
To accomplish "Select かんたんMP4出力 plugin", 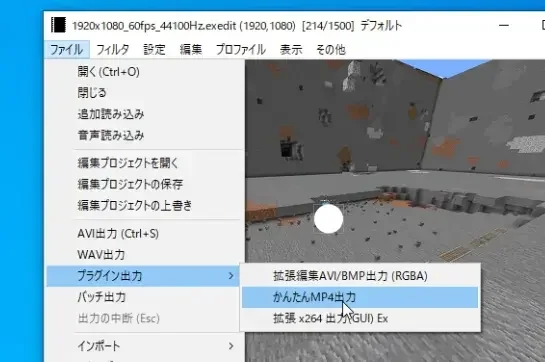I will (360, 297).
